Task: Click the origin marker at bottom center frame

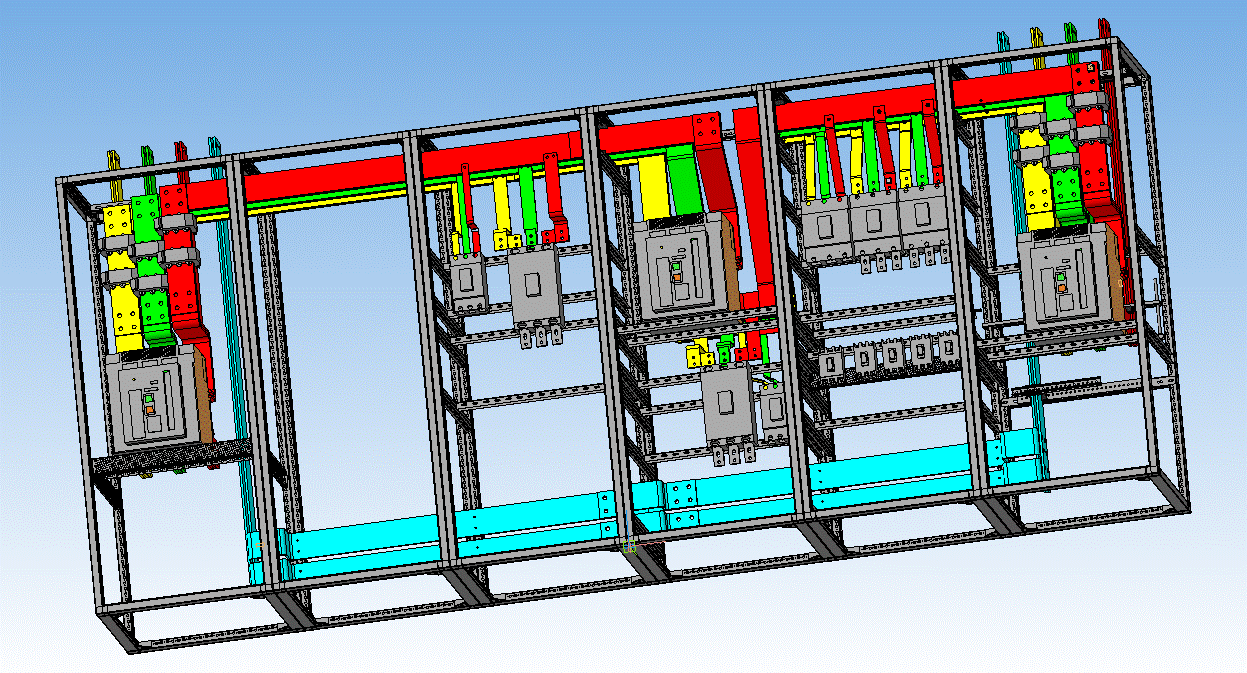Action: [630, 546]
